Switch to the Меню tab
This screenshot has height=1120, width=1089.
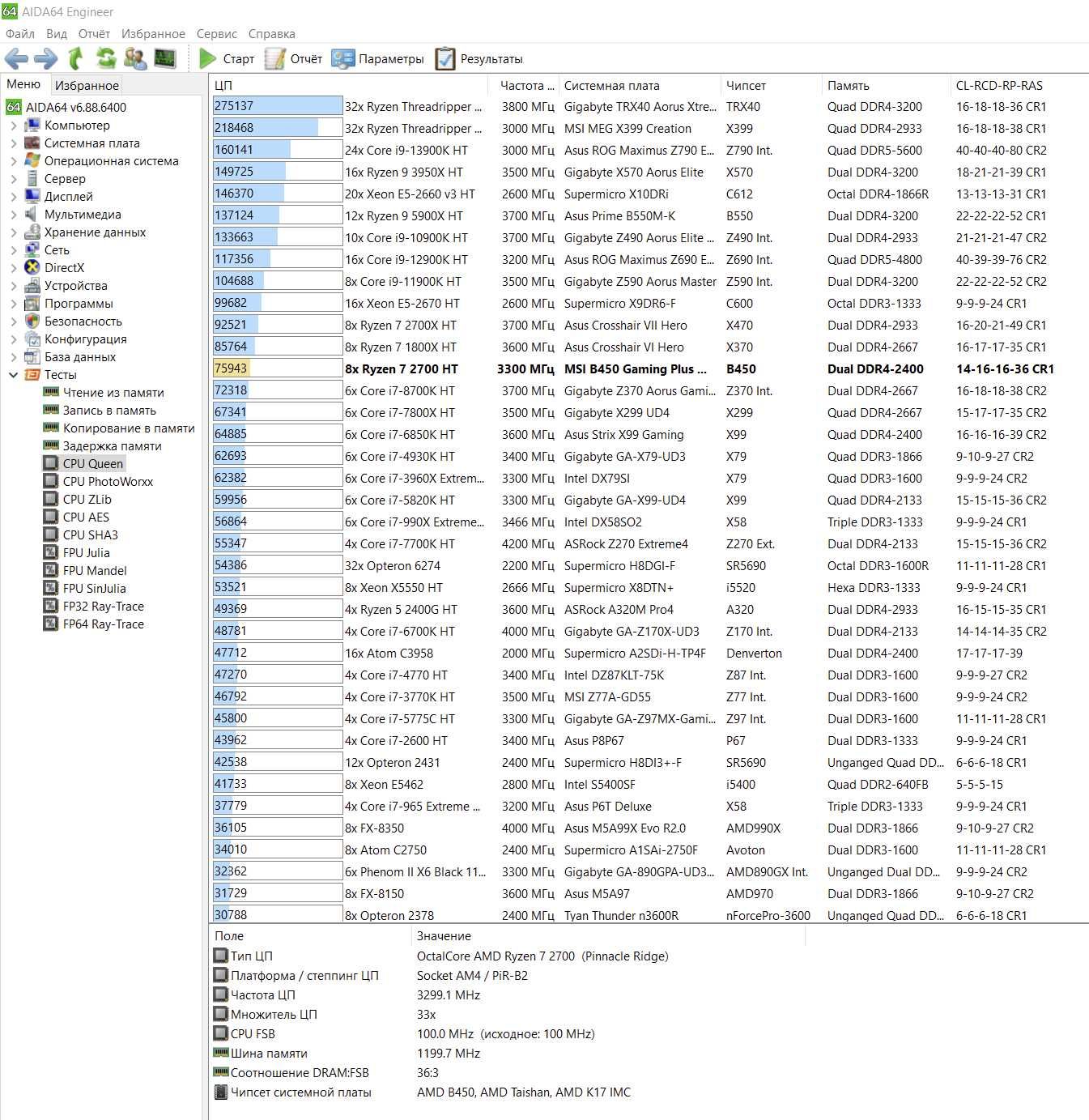tap(23, 84)
